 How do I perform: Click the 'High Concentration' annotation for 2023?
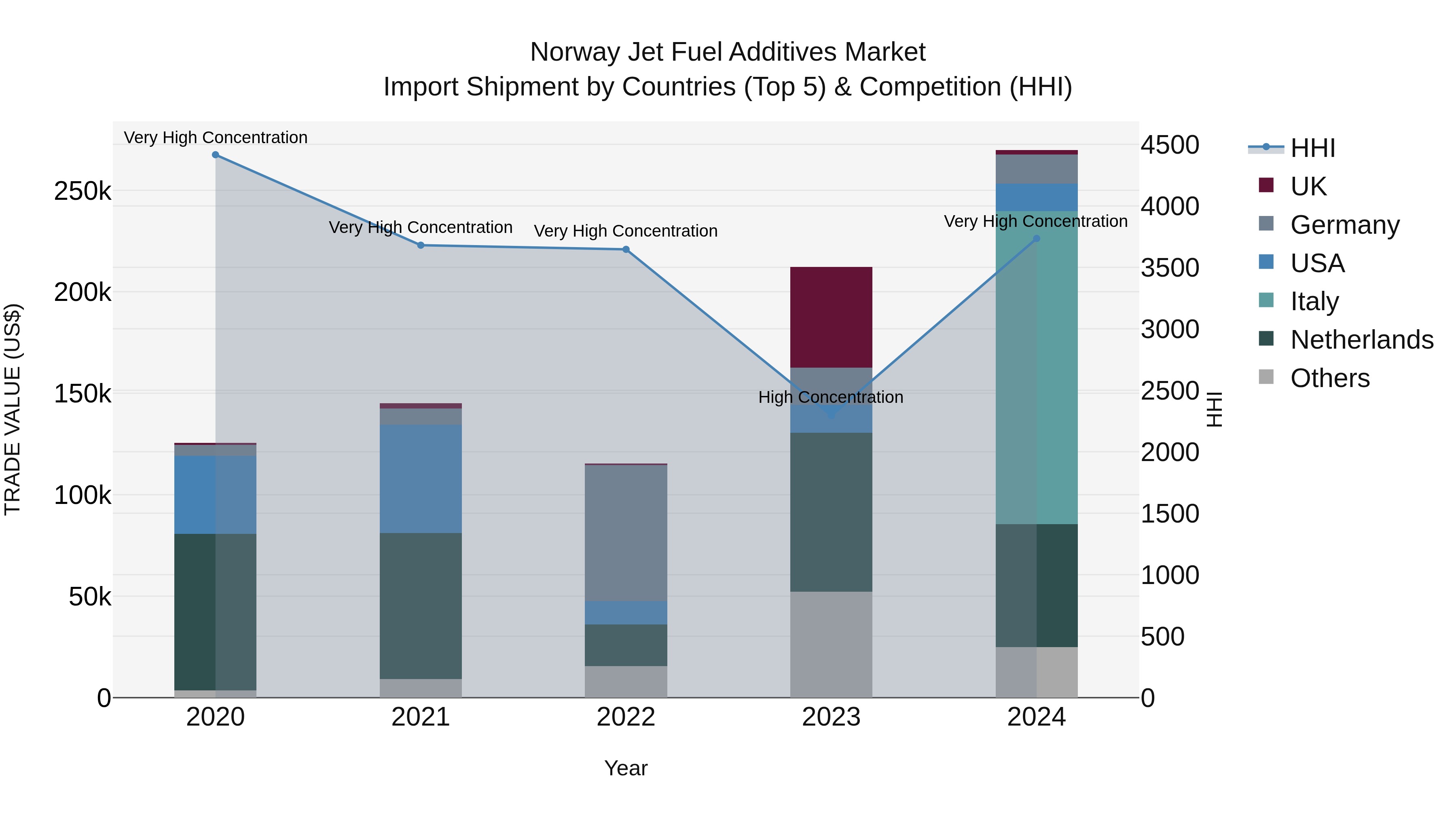(831, 397)
